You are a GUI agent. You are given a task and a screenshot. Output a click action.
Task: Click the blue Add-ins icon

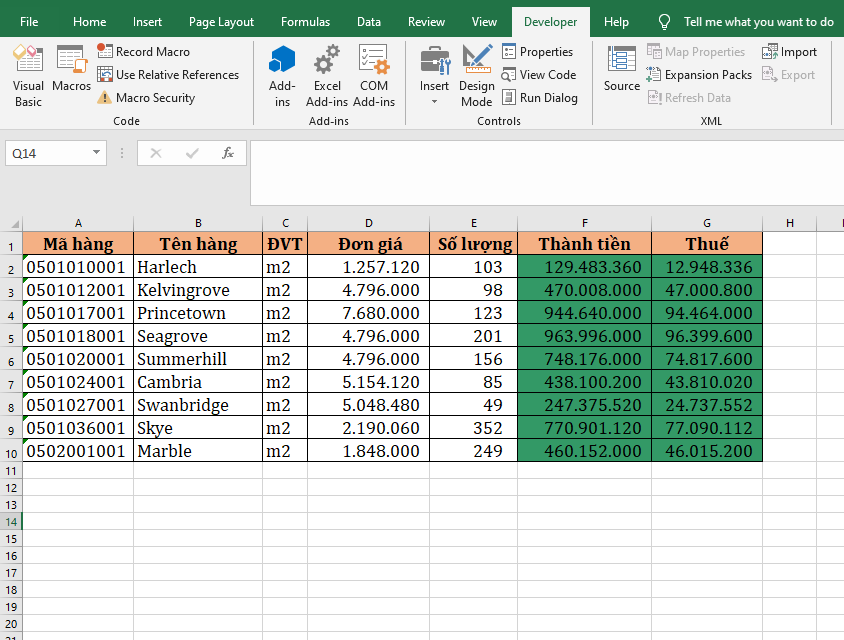[282, 75]
